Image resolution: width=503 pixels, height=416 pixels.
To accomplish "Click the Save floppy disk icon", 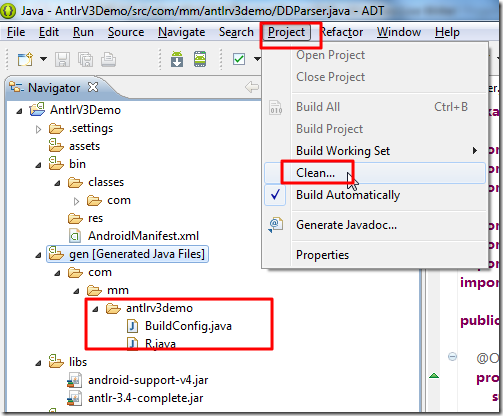I will [62, 60].
